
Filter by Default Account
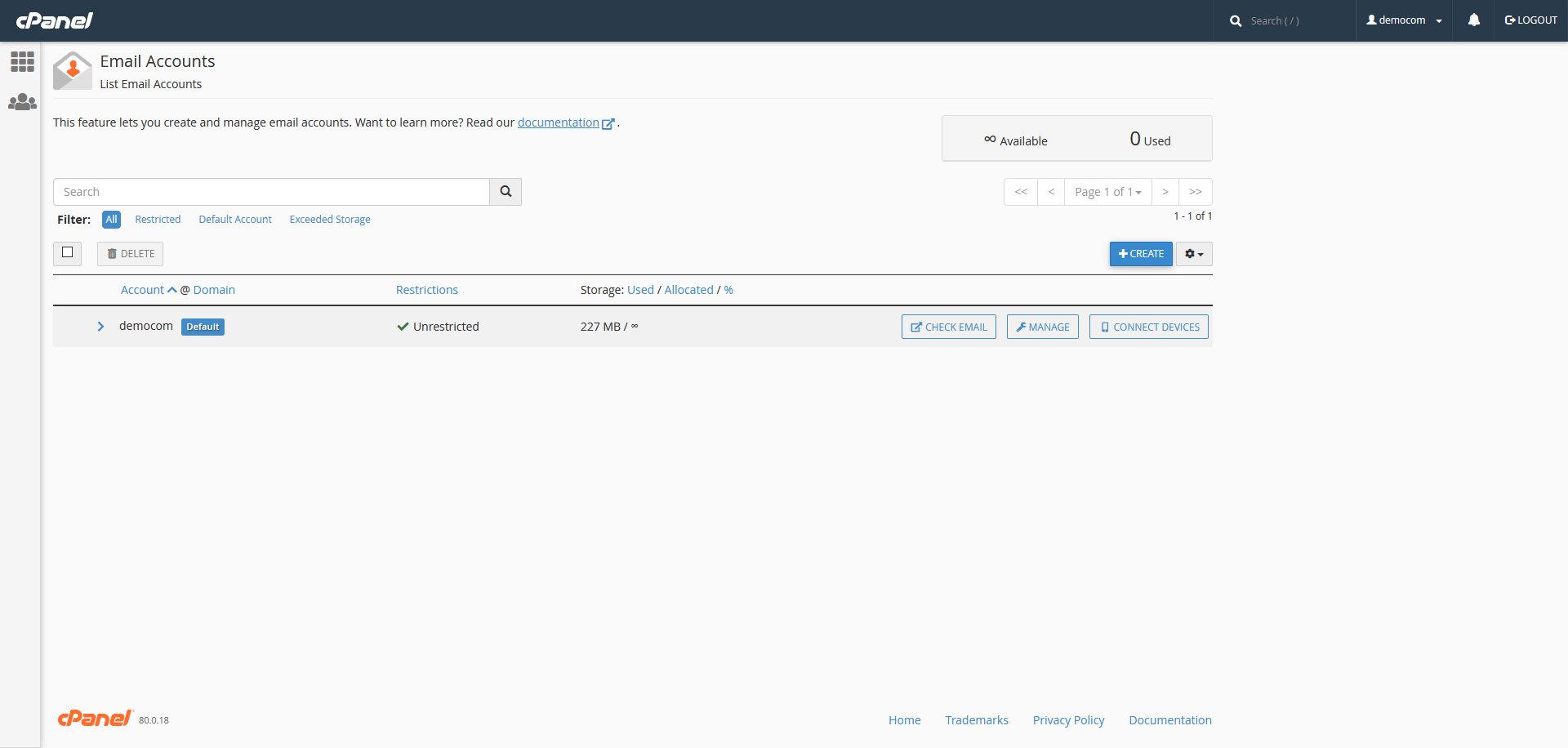[235, 220]
